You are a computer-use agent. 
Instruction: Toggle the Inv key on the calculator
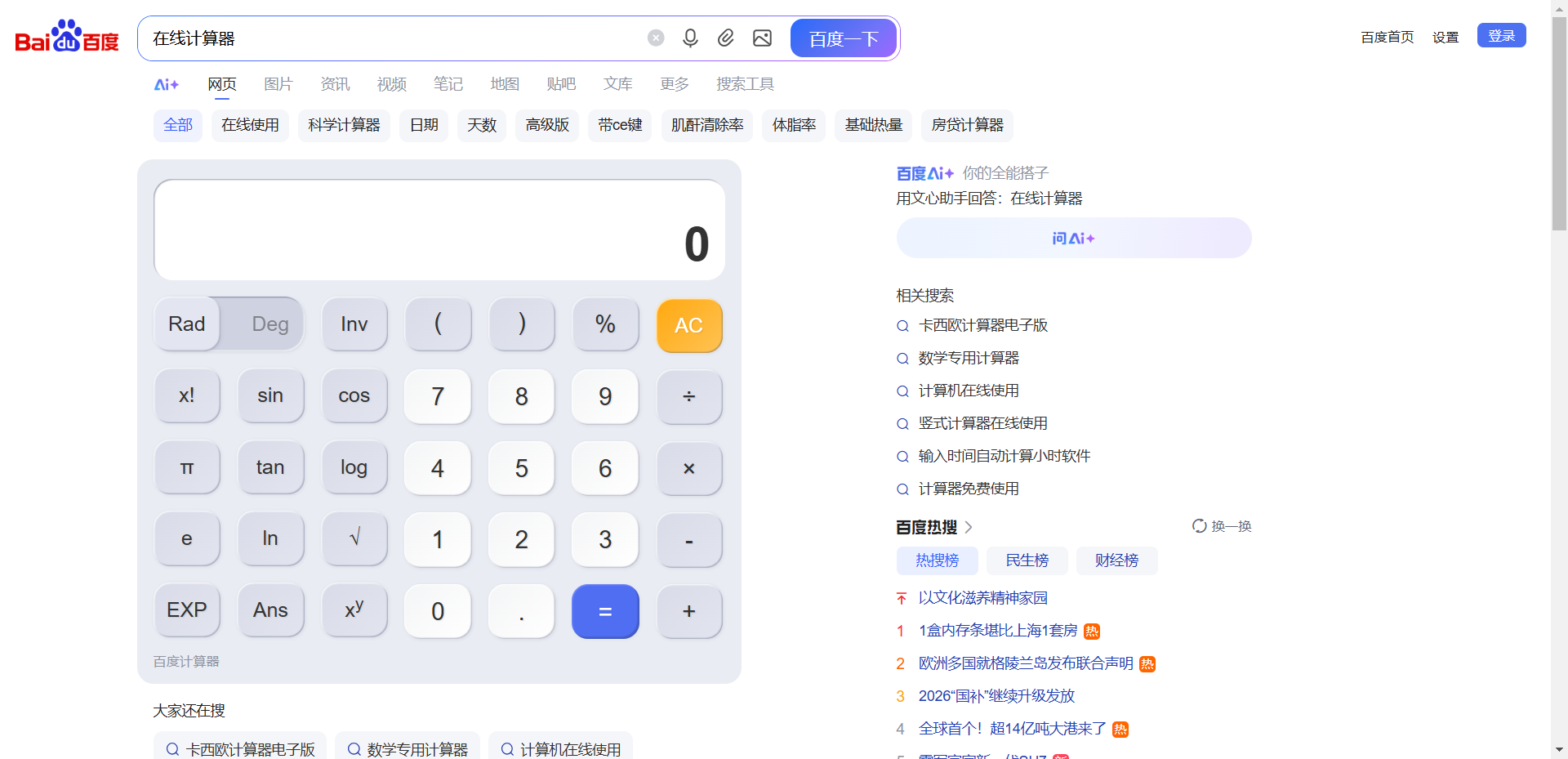click(x=354, y=324)
